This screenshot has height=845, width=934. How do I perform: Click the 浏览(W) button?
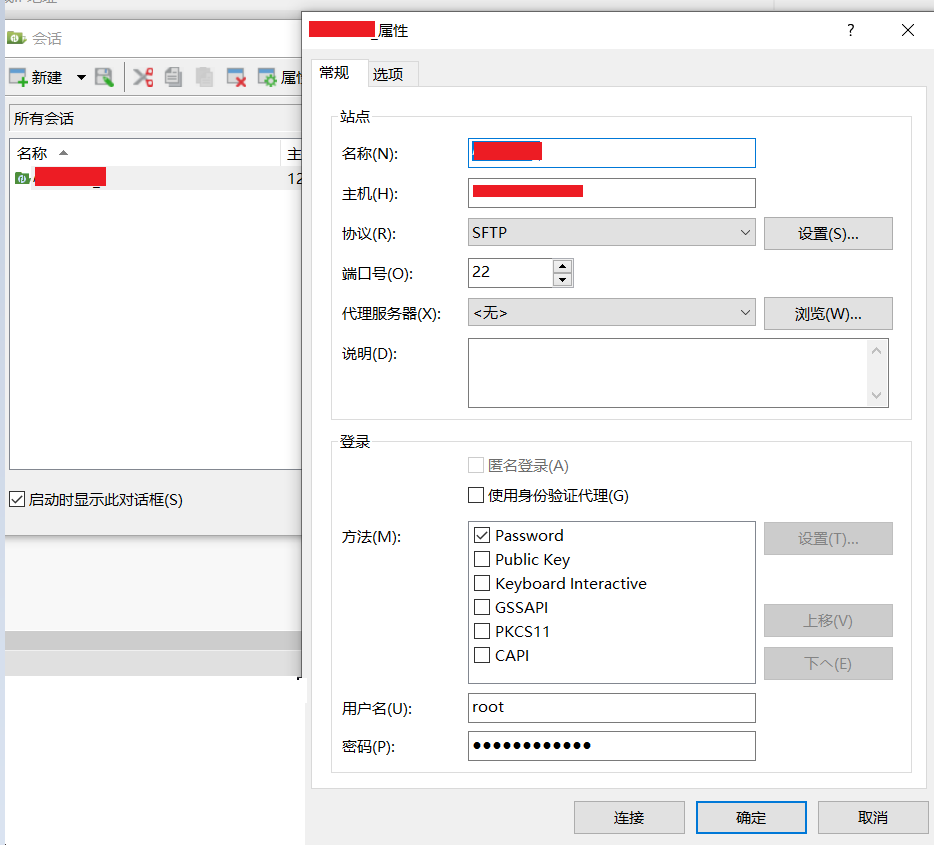coord(828,313)
